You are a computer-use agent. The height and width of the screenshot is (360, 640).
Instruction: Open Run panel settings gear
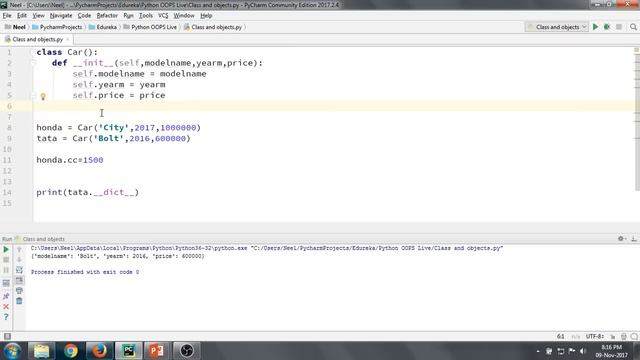pos(621,239)
